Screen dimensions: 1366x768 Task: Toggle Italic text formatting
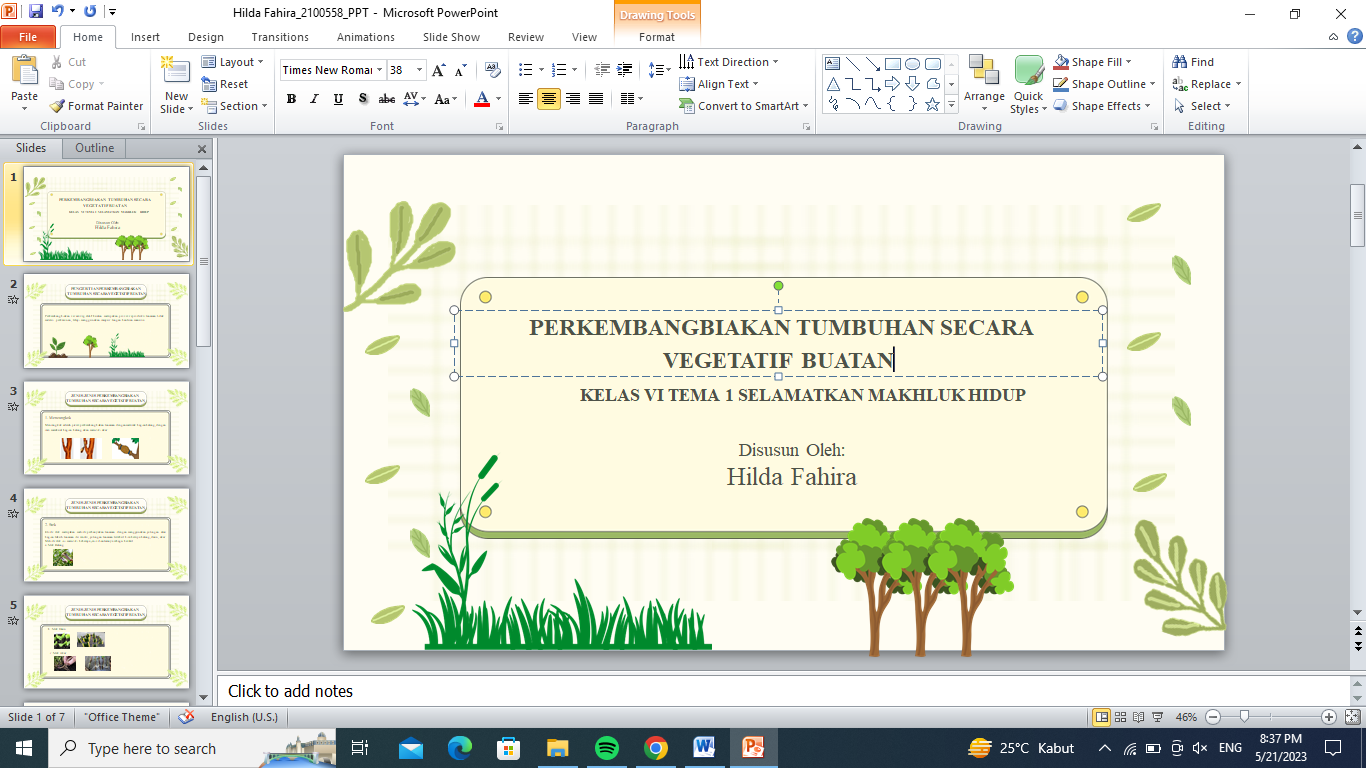(315, 99)
